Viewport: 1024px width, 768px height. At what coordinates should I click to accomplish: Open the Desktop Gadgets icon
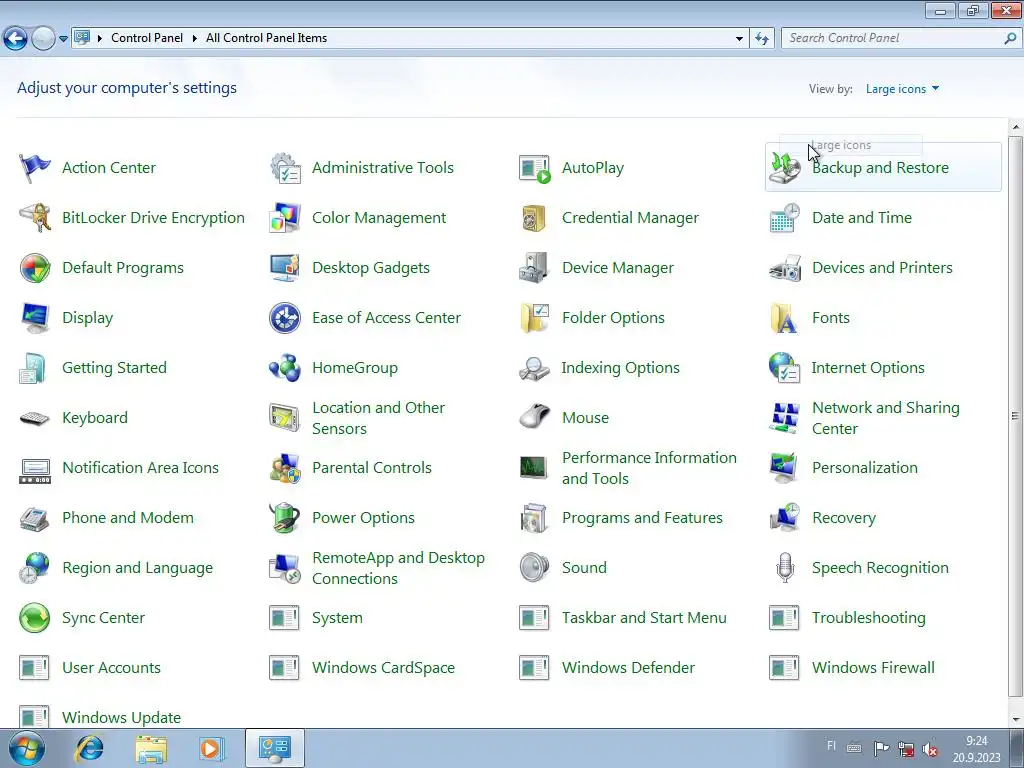[x=285, y=268]
